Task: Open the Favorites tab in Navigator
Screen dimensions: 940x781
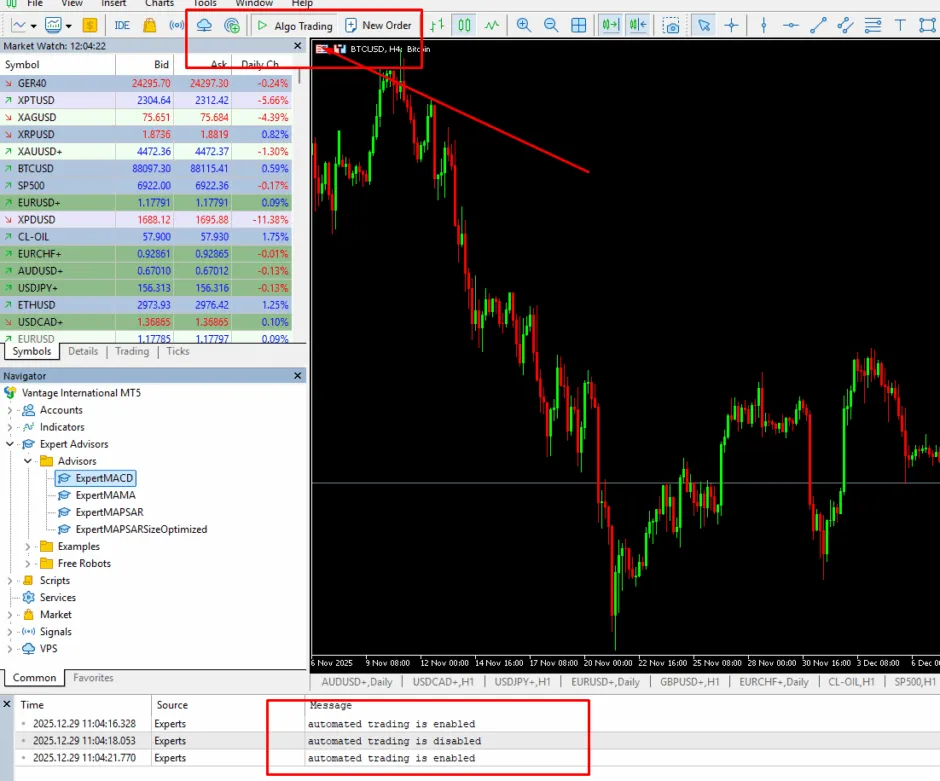Action: click(x=93, y=678)
